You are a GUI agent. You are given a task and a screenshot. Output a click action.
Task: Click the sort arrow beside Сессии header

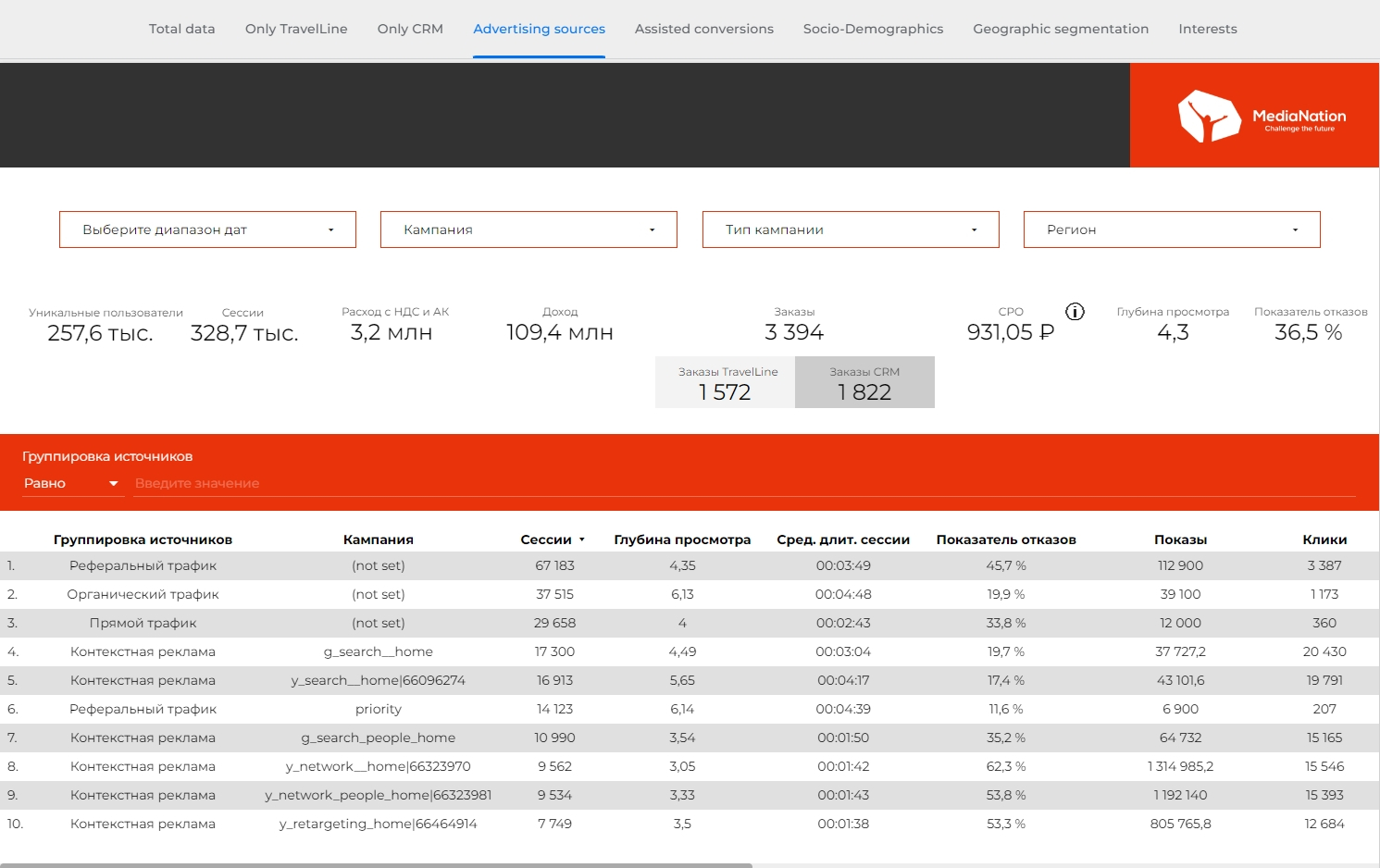[x=582, y=539]
